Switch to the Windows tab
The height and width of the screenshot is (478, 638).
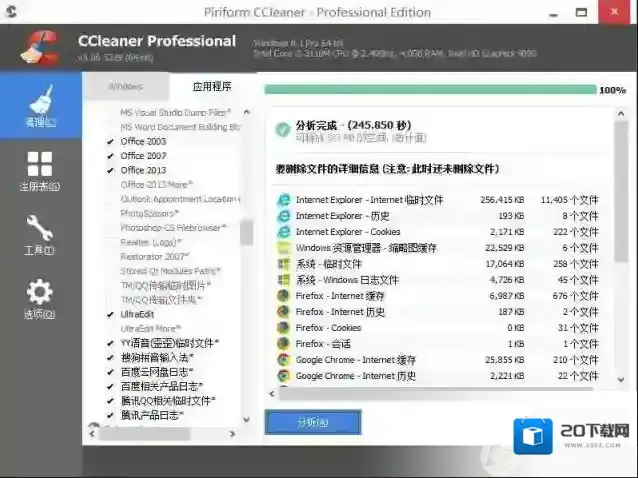[x=126, y=86]
